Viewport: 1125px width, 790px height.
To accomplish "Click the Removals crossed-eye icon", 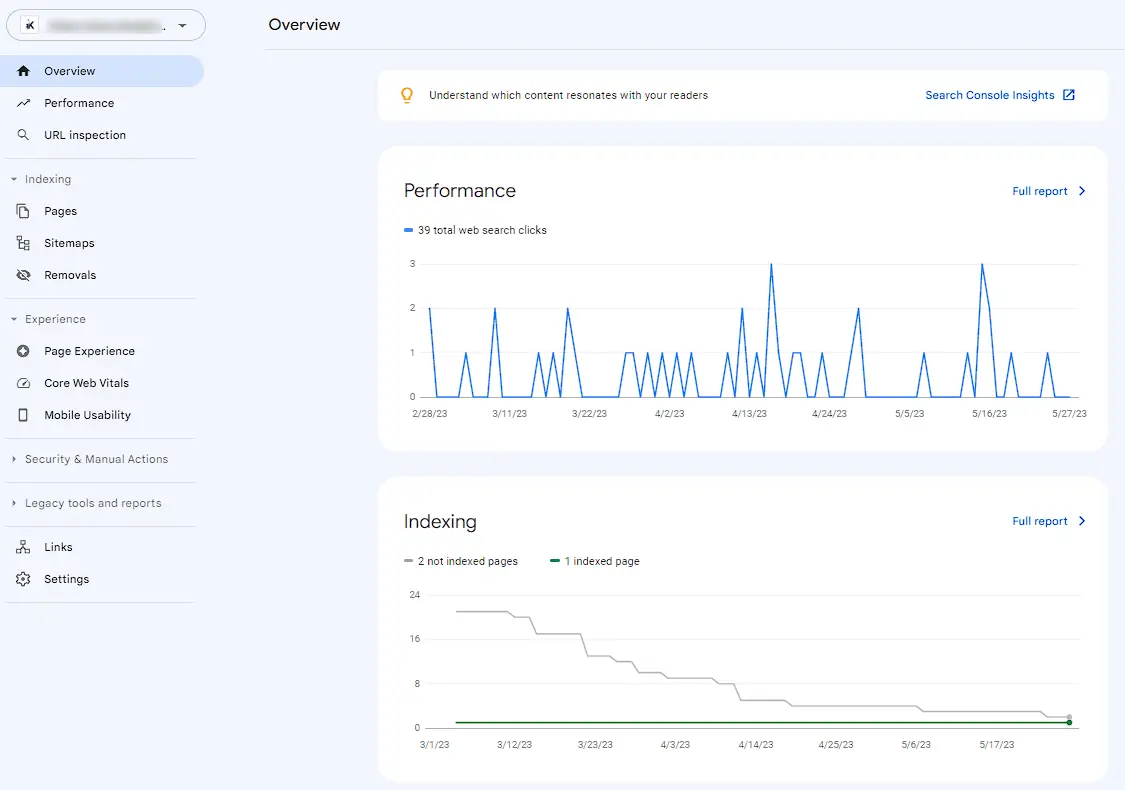I will (x=24, y=275).
